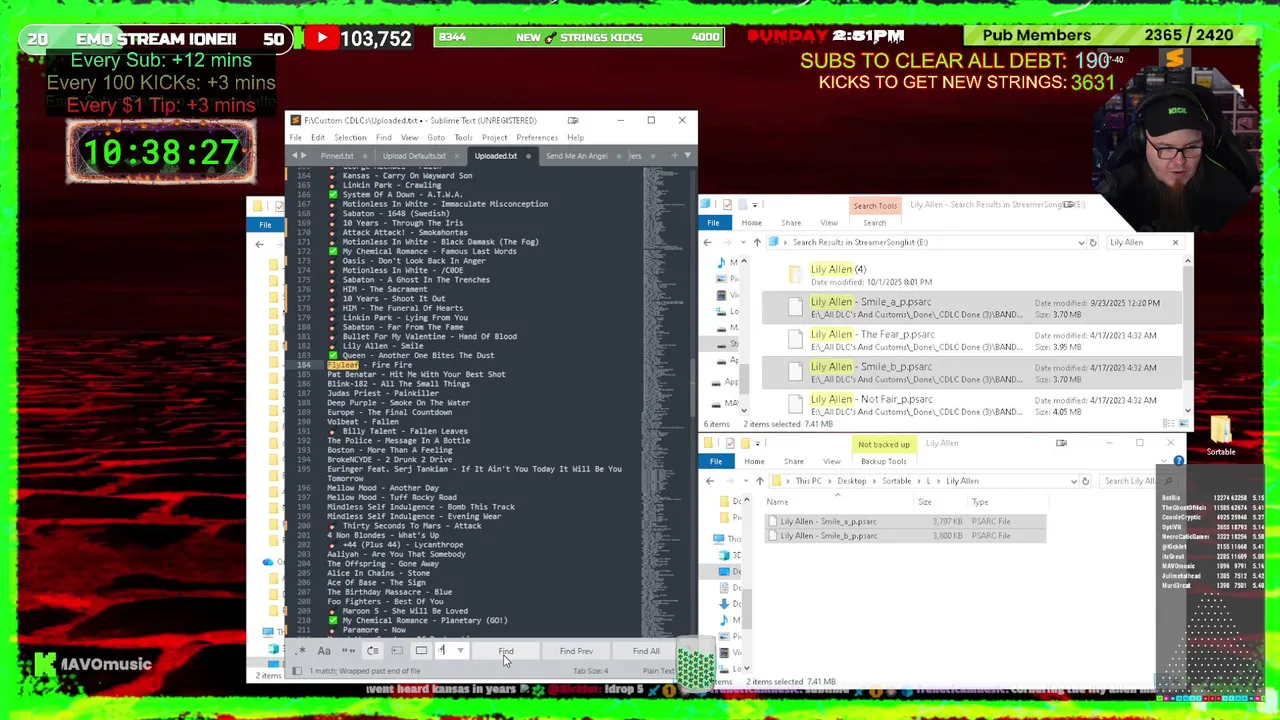The height and width of the screenshot is (720, 1280).
Task: Select Lily Allen - Smile_a_p.psarc search result
Action: pyautogui.click(x=972, y=308)
